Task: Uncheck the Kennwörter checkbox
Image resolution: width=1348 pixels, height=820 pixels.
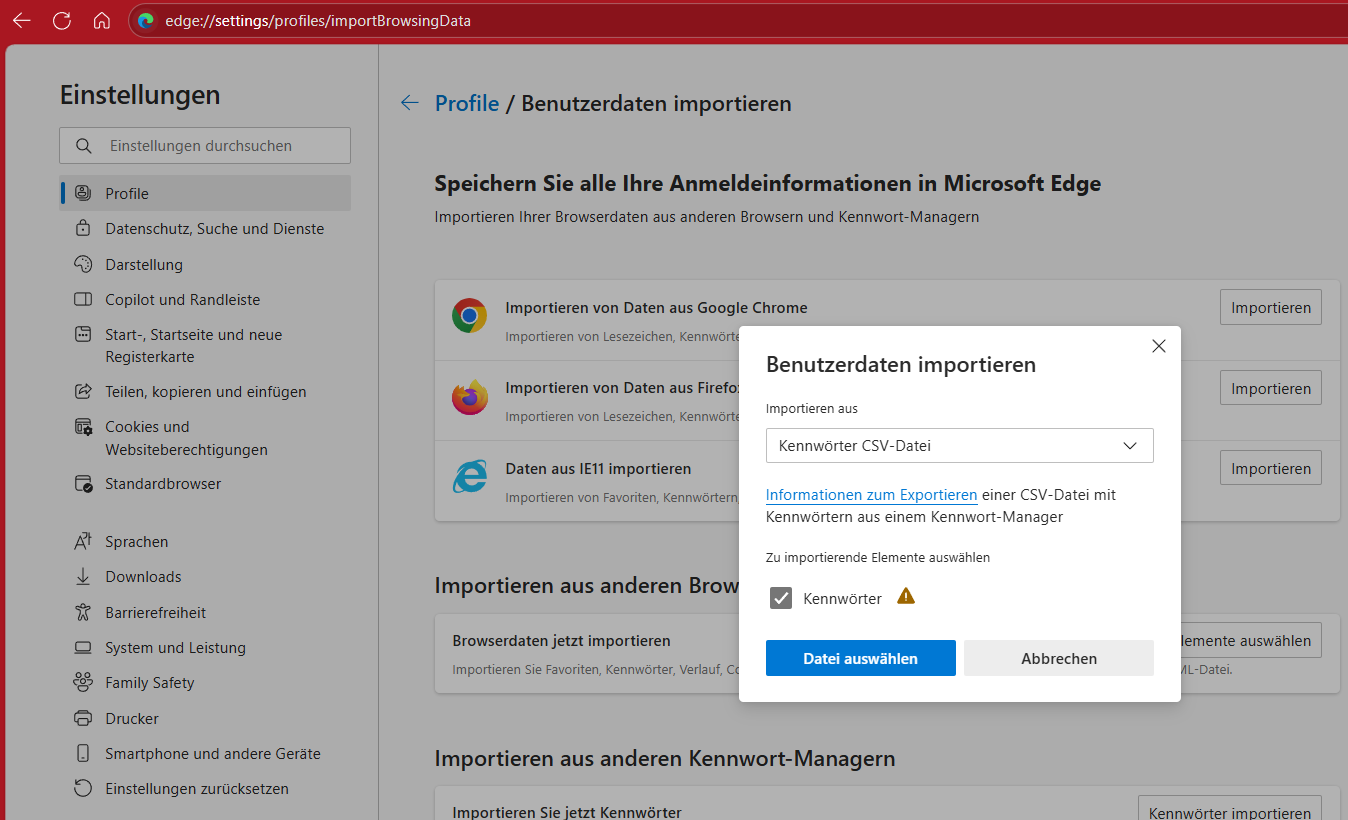Action: point(781,599)
